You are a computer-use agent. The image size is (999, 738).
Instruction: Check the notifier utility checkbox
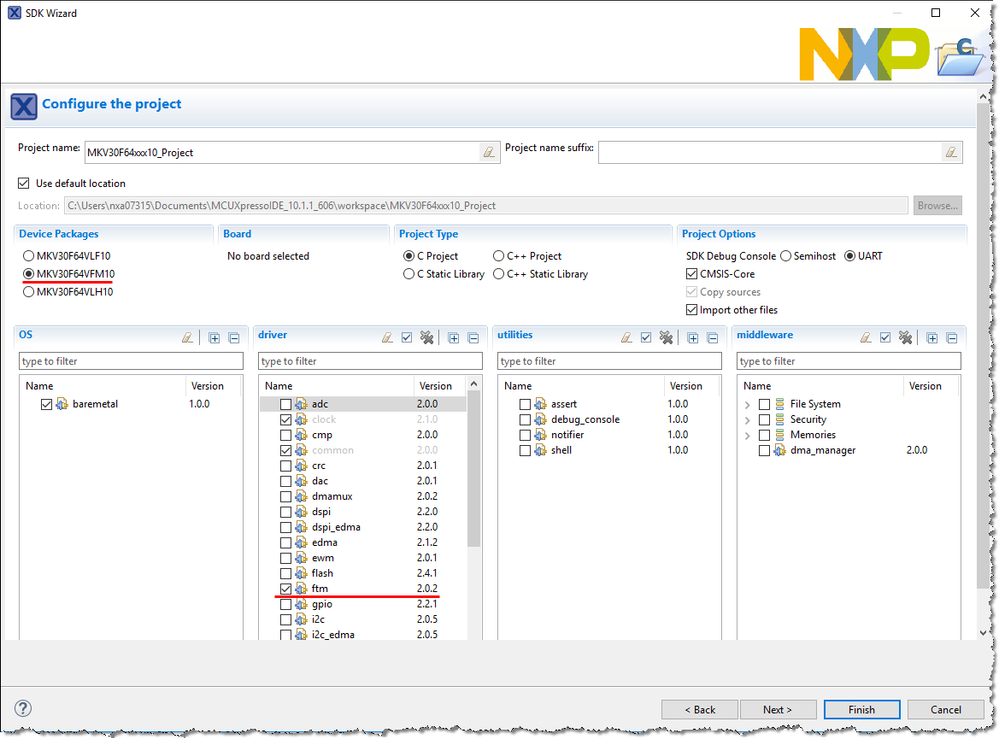pos(525,435)
